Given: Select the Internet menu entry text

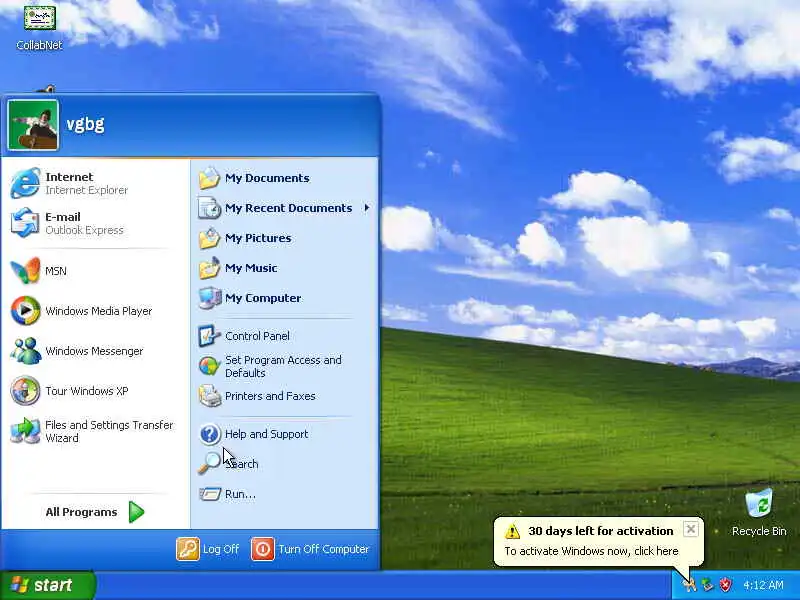Looking at the screenshot, I should 69,177.
